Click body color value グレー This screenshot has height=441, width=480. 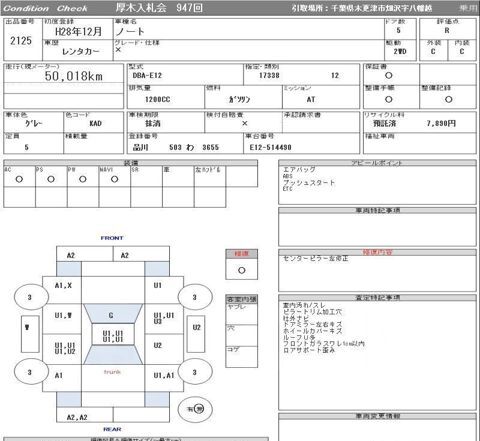34,124
